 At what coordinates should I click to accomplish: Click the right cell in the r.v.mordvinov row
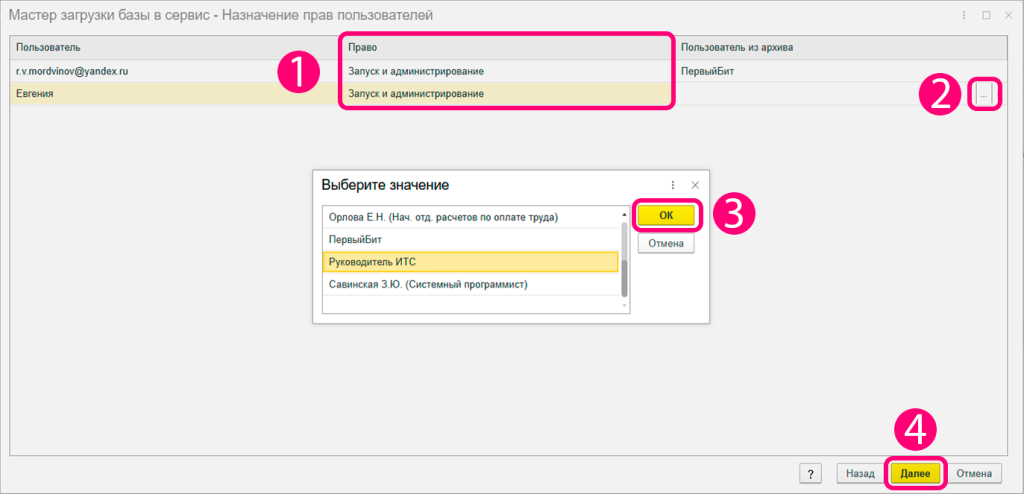pyautogui.click(x=508, y=71)
